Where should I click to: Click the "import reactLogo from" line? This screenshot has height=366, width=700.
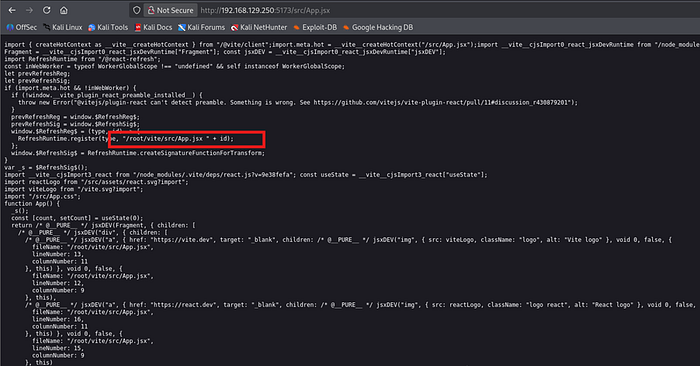click(x=96, y=182)
